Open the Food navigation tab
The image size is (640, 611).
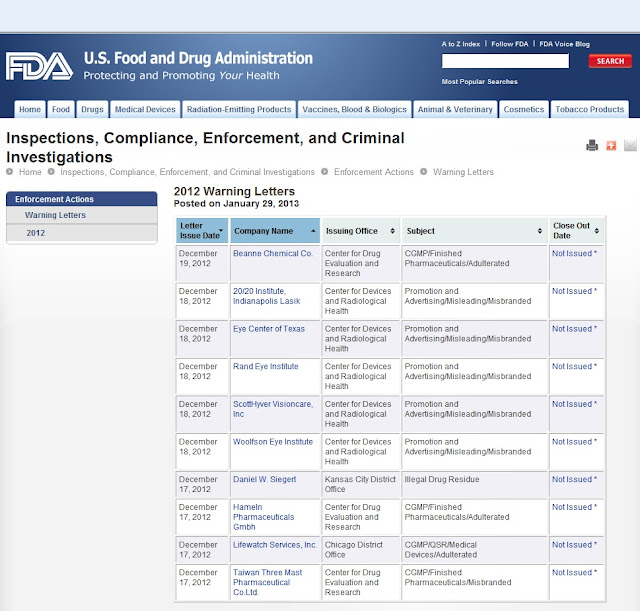click(x=61, y=109)
